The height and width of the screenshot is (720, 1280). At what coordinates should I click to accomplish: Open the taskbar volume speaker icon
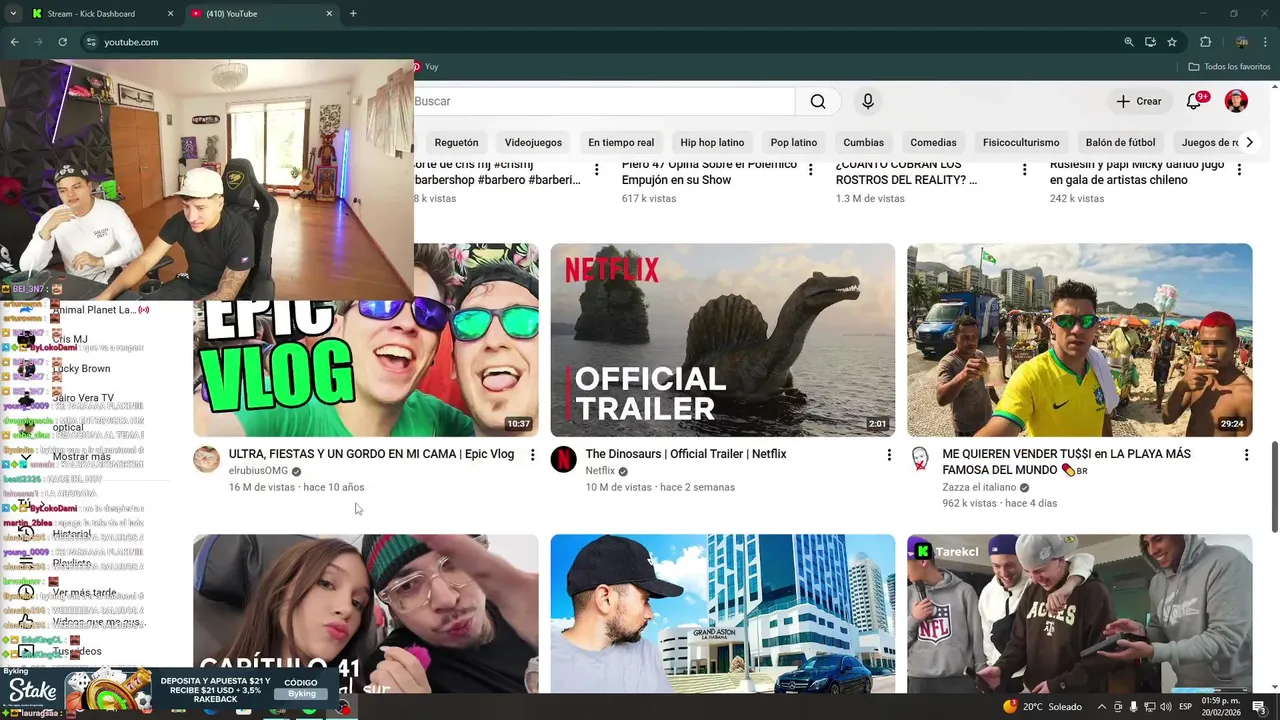1167,706
